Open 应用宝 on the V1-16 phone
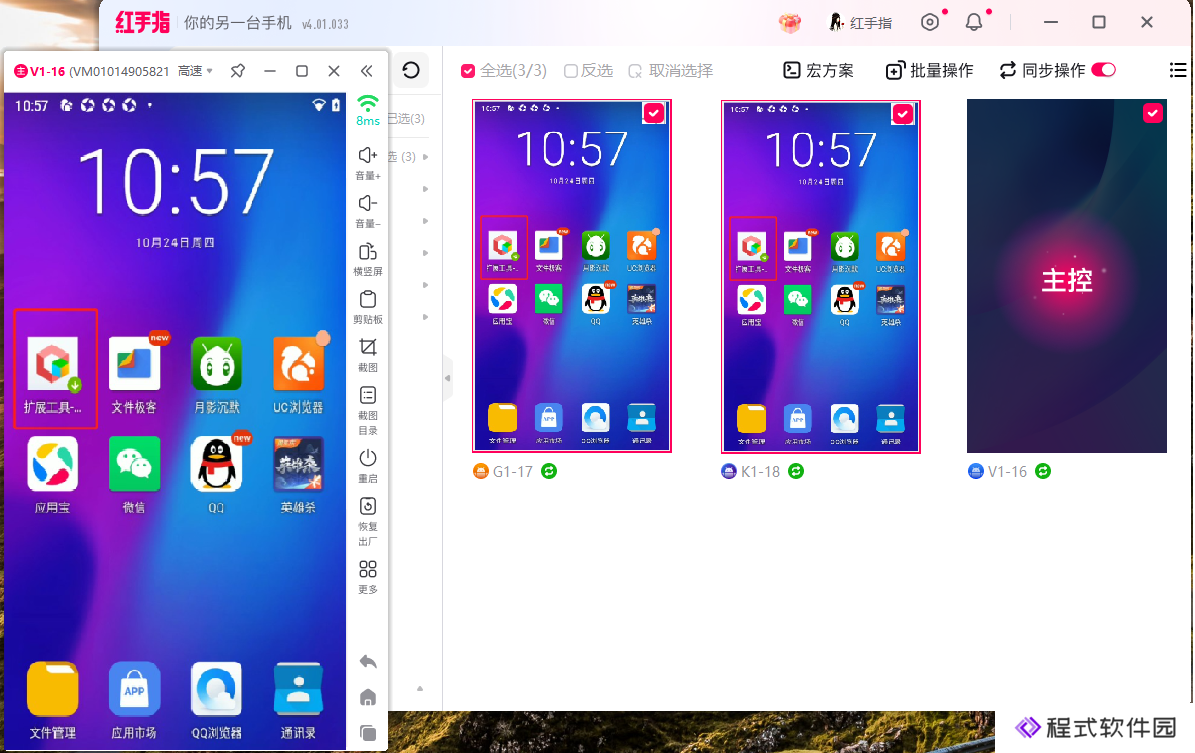The height and width of the screenshot is (753, 1195). pos(53,474)
